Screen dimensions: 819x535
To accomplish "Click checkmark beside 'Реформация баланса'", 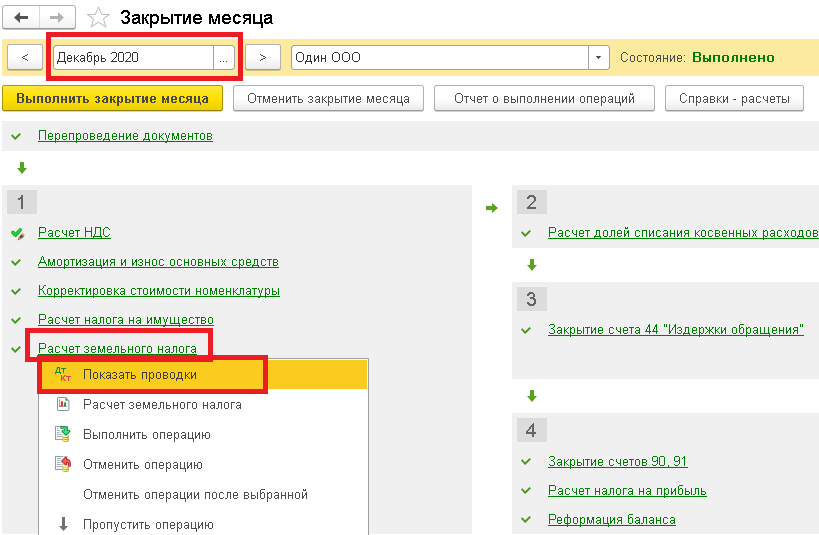I will point(526,520).
